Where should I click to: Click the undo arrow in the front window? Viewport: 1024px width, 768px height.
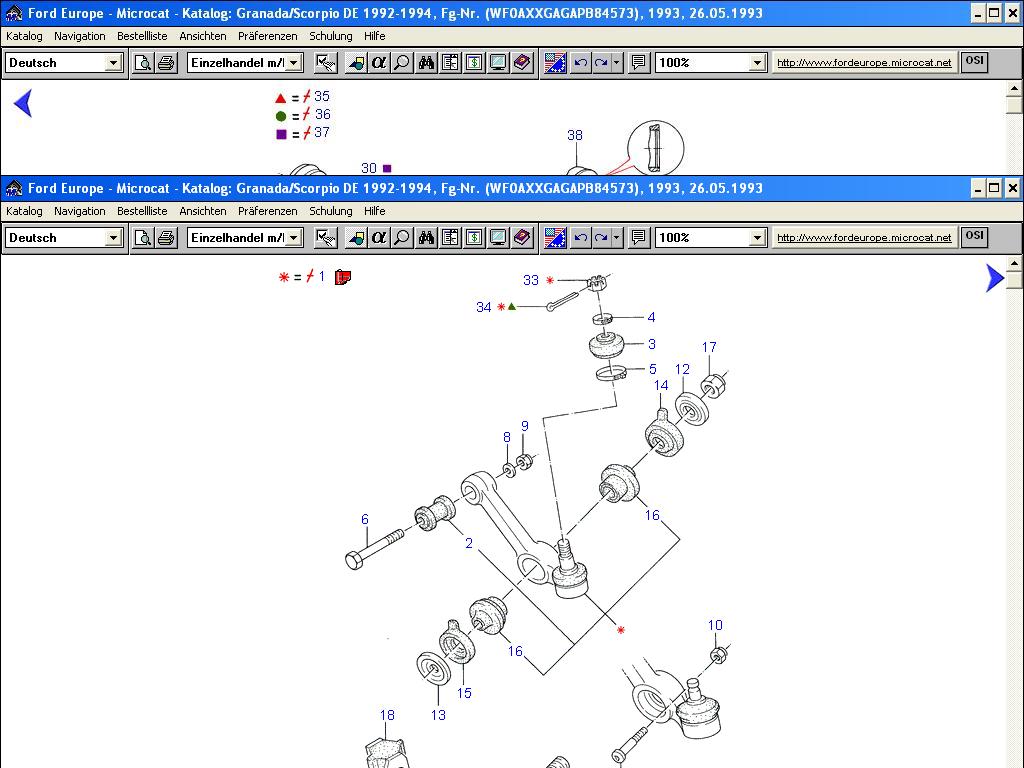pyautogui.click(x=580, y=238)
